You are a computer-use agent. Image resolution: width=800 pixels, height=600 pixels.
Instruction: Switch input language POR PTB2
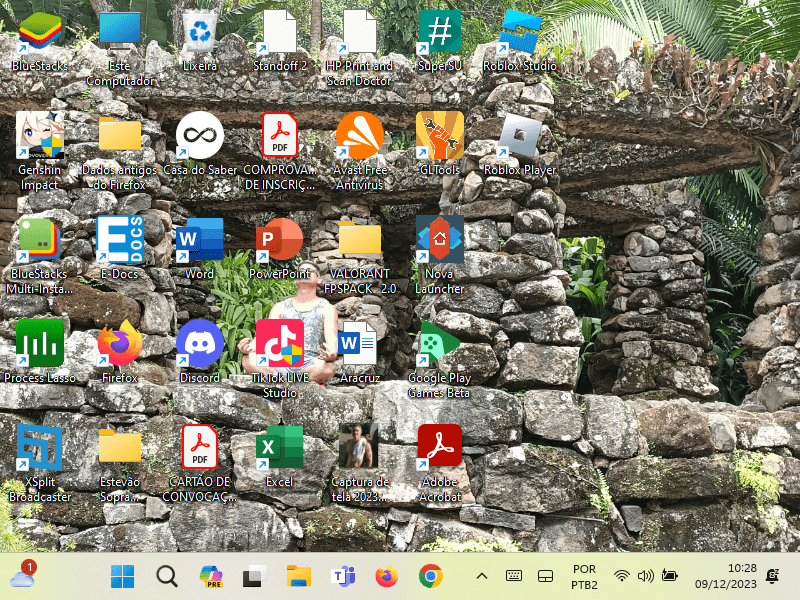[x=584, y=577]
